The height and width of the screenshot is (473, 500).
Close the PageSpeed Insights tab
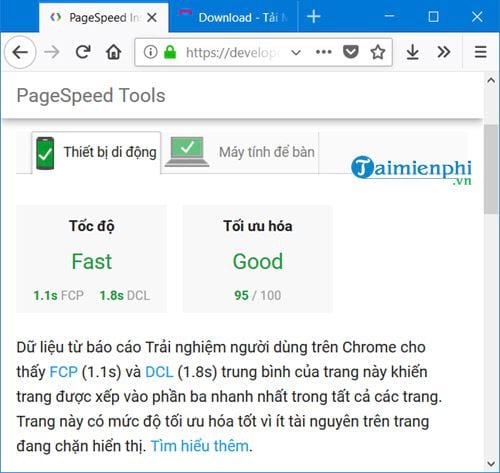tap(152, 17)
